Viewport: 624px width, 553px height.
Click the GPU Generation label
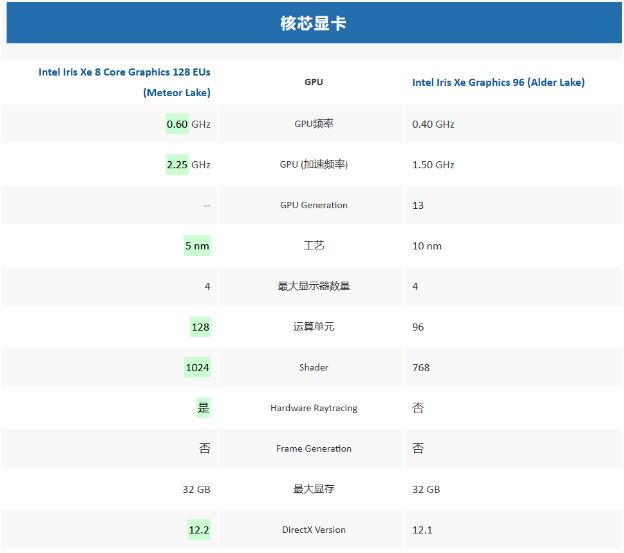click(x=314, y=205)
